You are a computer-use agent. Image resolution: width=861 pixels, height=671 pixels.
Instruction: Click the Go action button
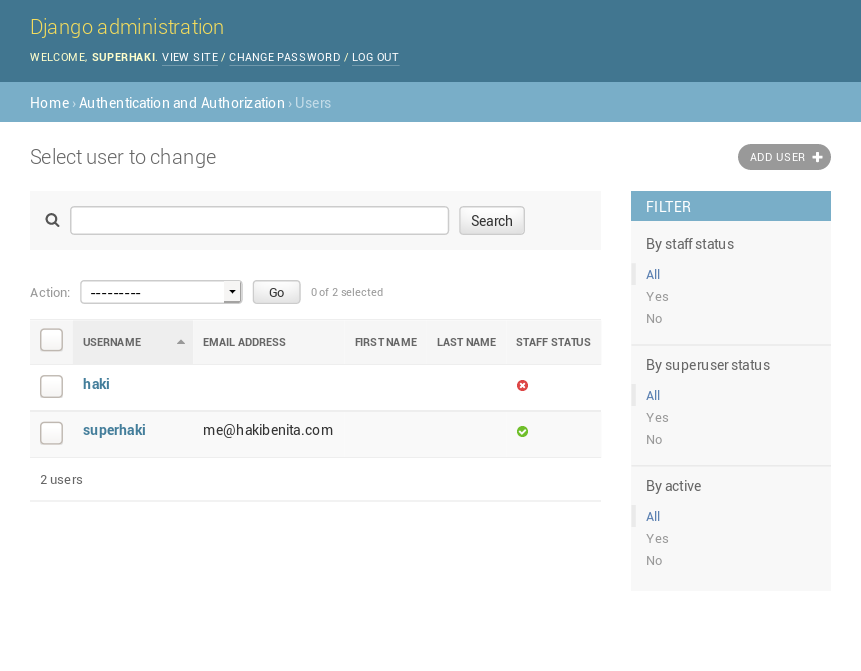pyautogui.click(x=277, y=292)
